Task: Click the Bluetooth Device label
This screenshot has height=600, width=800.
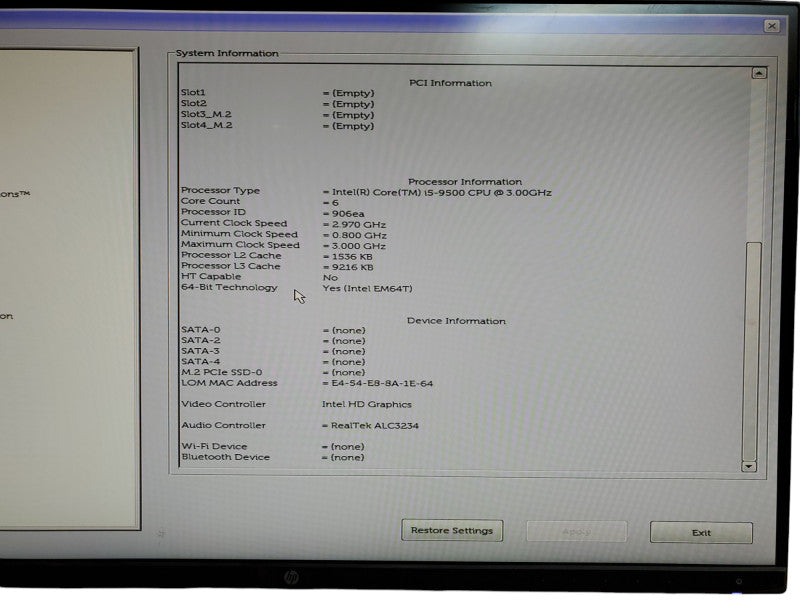Action: click(226, 457)
